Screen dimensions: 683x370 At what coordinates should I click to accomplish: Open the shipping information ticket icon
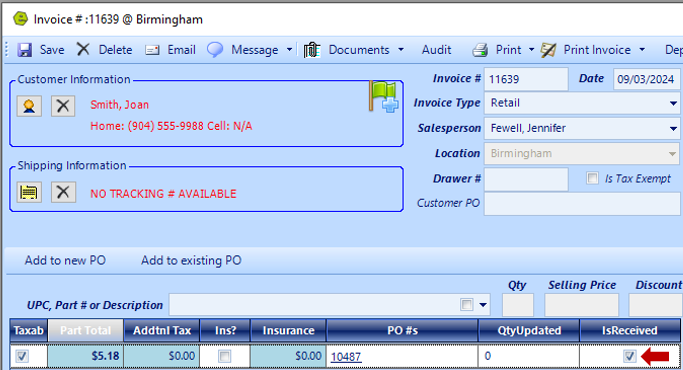29,192
